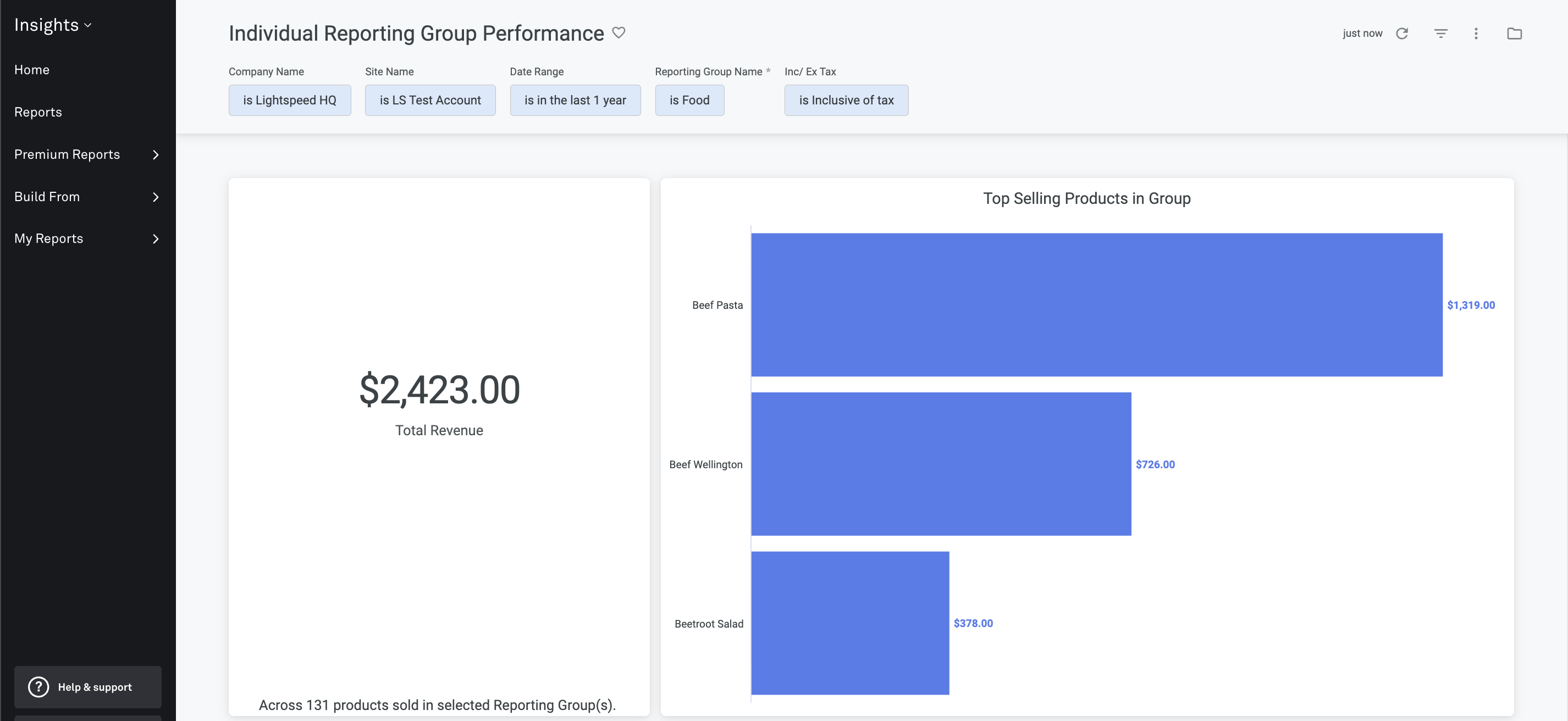Screen dimensions: 1568x721
Task: Select the Beetroot Salad bar in chart
Action: 851,623
